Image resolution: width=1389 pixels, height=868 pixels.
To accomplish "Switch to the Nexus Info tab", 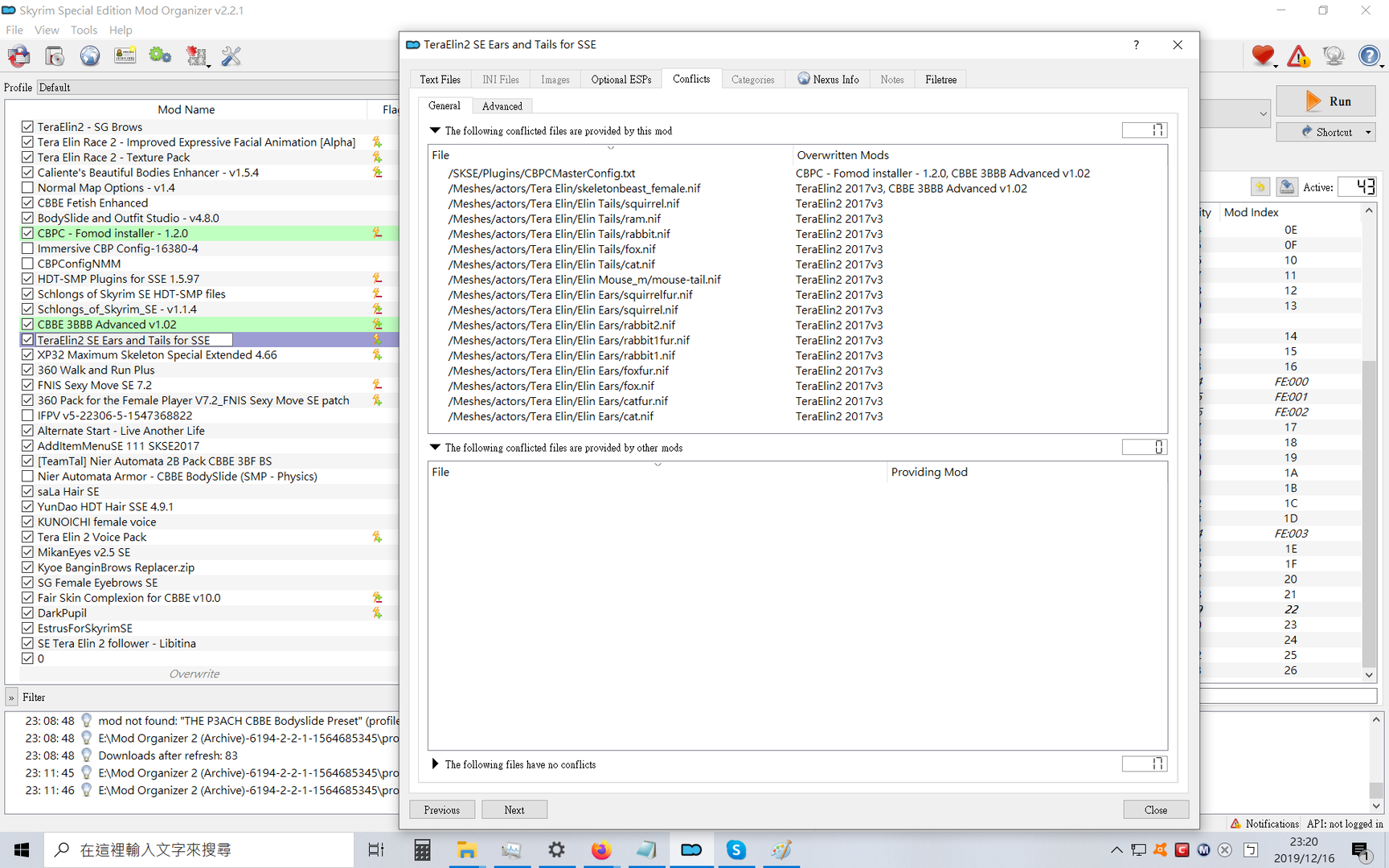I will [x=828, y=80].
